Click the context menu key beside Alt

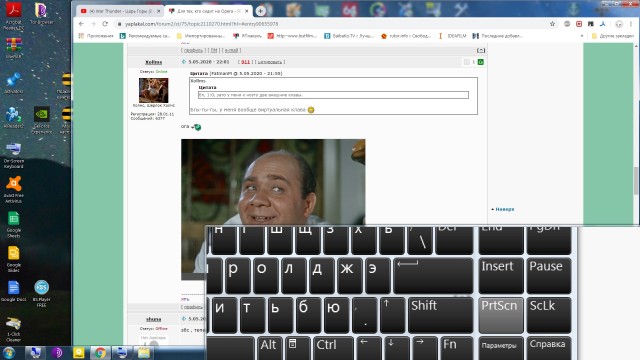[298, 348]
